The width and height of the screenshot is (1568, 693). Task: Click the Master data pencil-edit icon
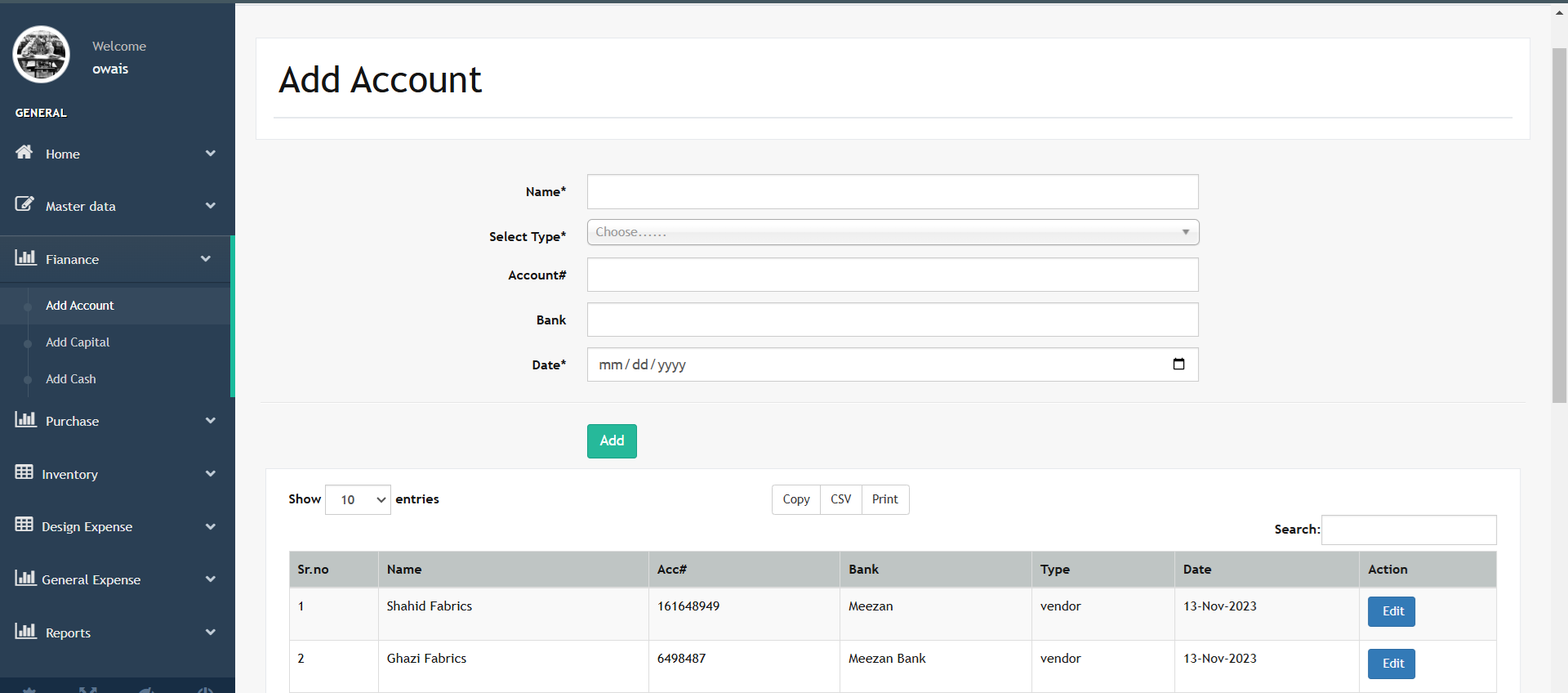click(24, 204)
